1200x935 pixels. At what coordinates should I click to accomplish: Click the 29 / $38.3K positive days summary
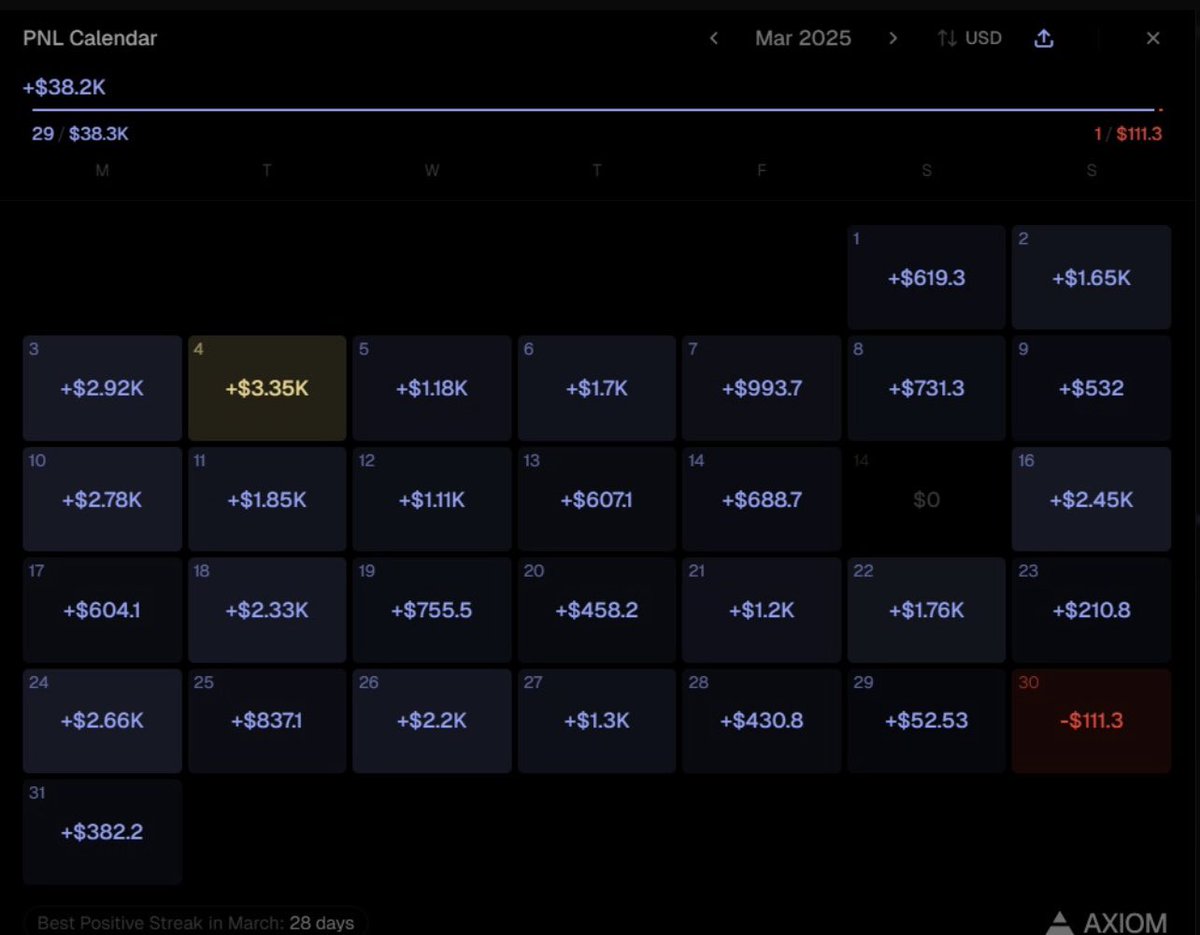coord(80,134)
